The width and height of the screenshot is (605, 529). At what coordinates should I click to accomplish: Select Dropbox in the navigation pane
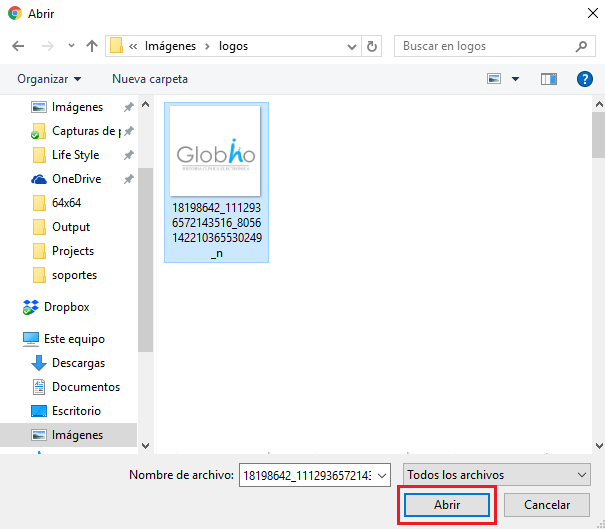click(x=66, y=307)
